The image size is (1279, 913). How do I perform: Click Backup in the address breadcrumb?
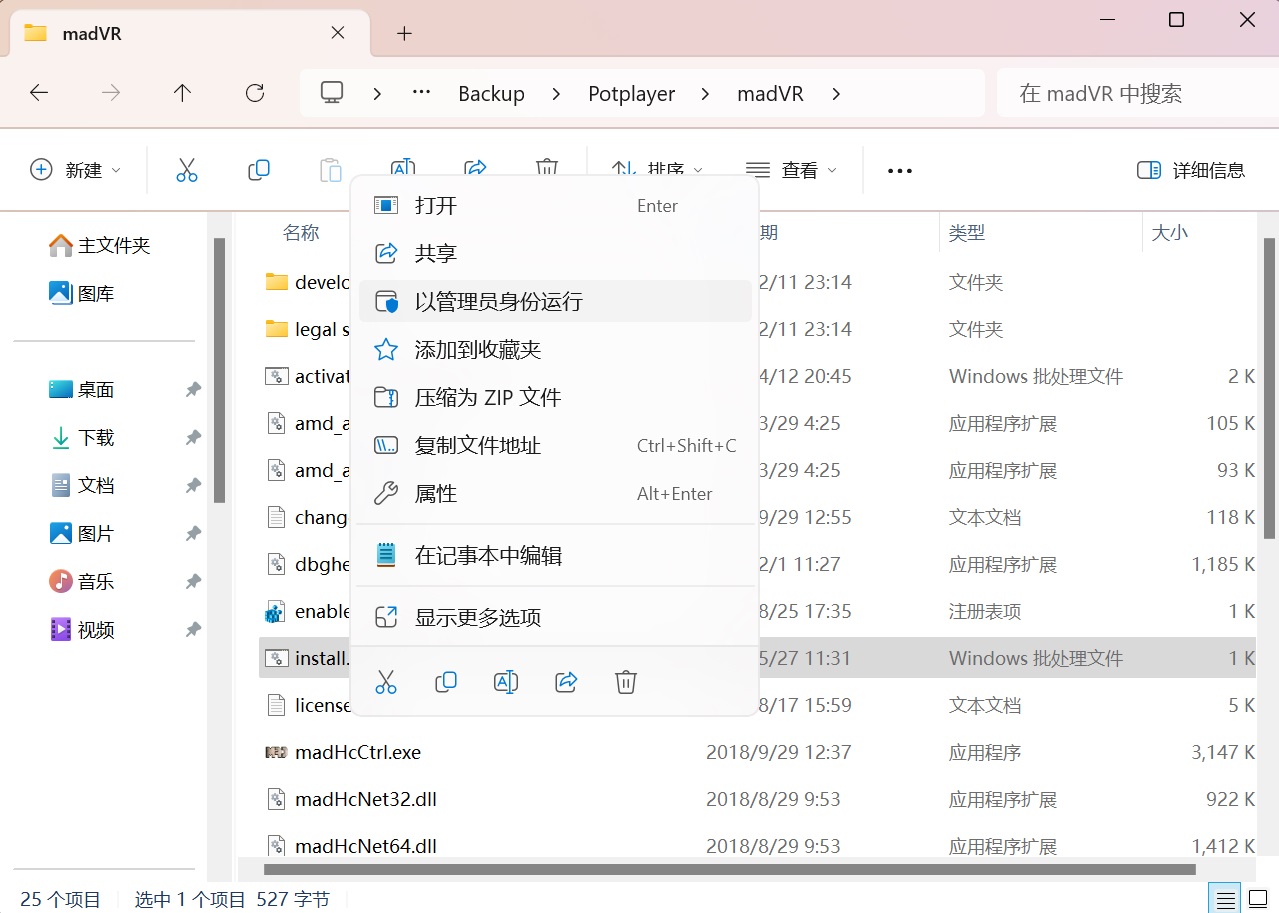pyautogui.click(x=491, y=93)
